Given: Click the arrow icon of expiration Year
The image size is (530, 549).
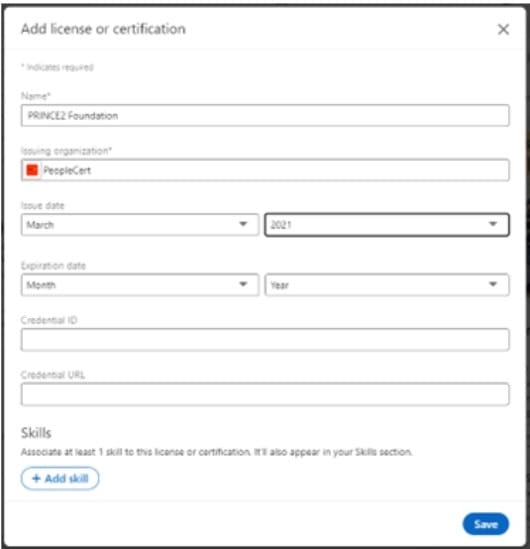Looking at the screenshot, I should coord(493,284).
